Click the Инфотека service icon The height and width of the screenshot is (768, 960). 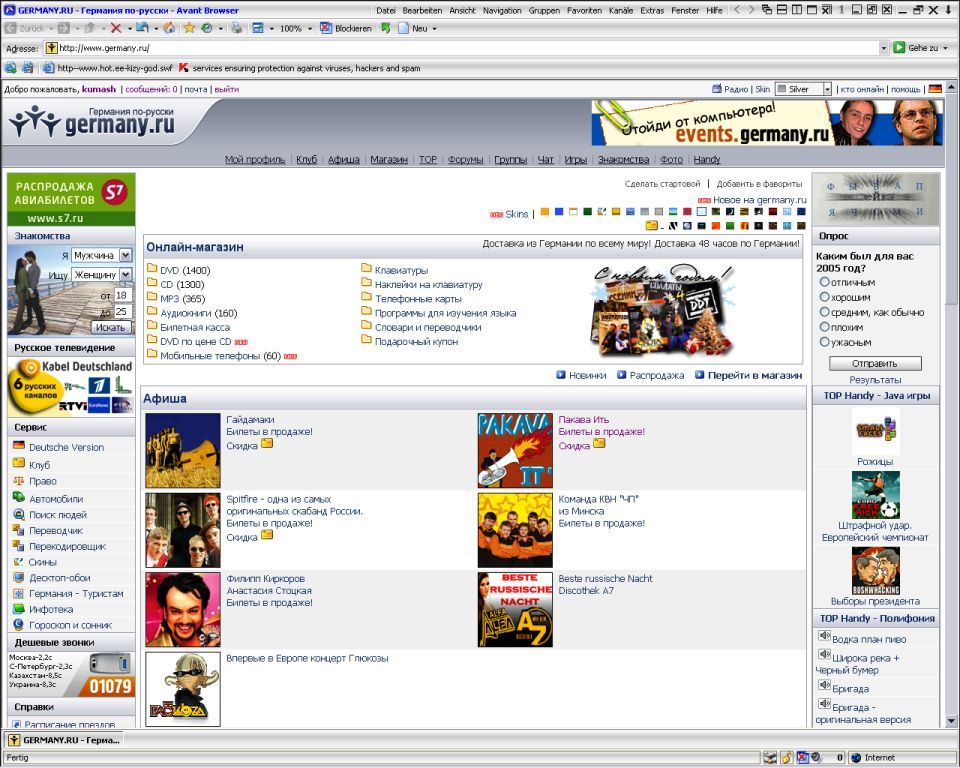pyautogui.click(x=19, y=609)
